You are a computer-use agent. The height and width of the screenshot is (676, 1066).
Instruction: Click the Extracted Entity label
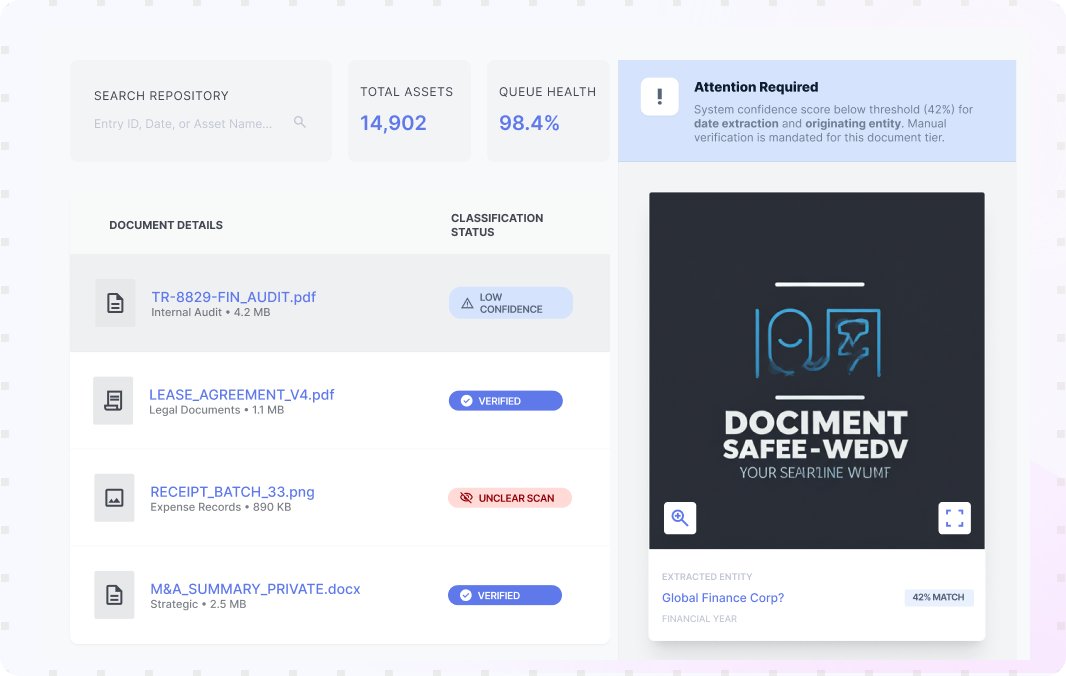tap(707, 577)
